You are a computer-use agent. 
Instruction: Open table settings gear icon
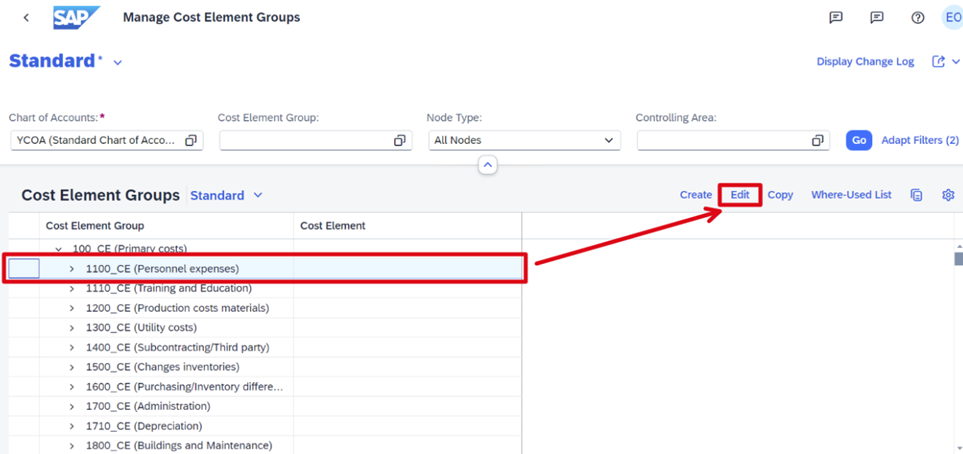[x=948, y=195]
